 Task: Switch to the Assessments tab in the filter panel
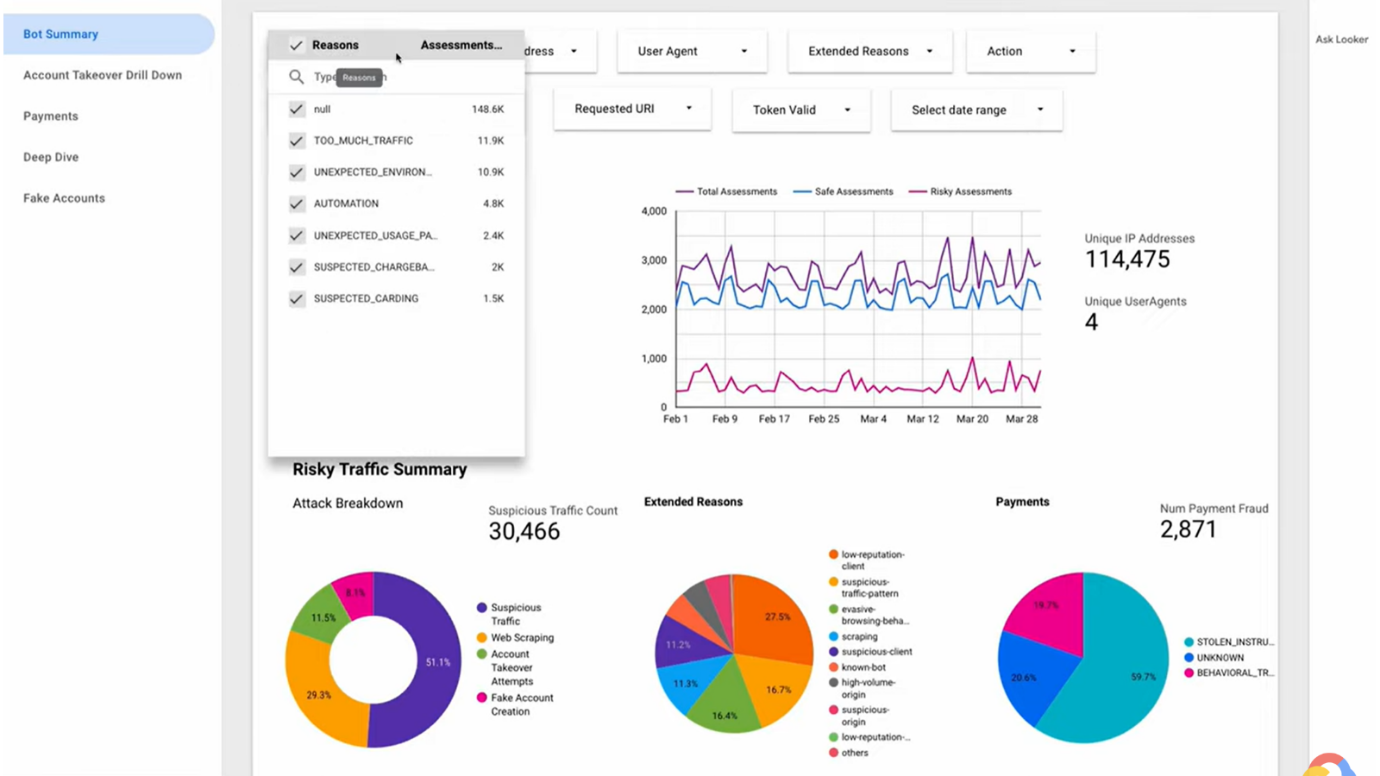(459, 45)
